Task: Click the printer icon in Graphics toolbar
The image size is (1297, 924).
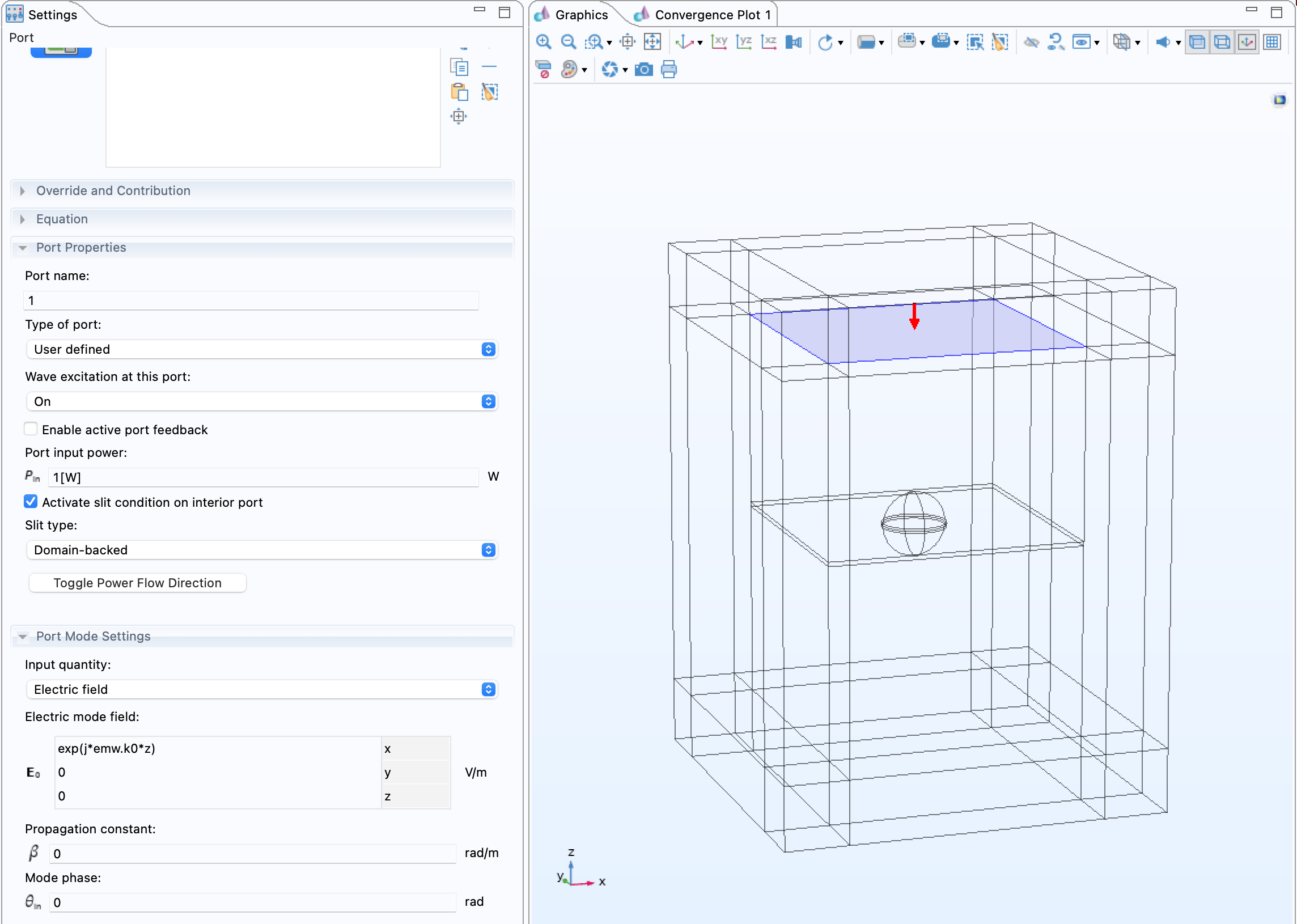Action: 669,70
